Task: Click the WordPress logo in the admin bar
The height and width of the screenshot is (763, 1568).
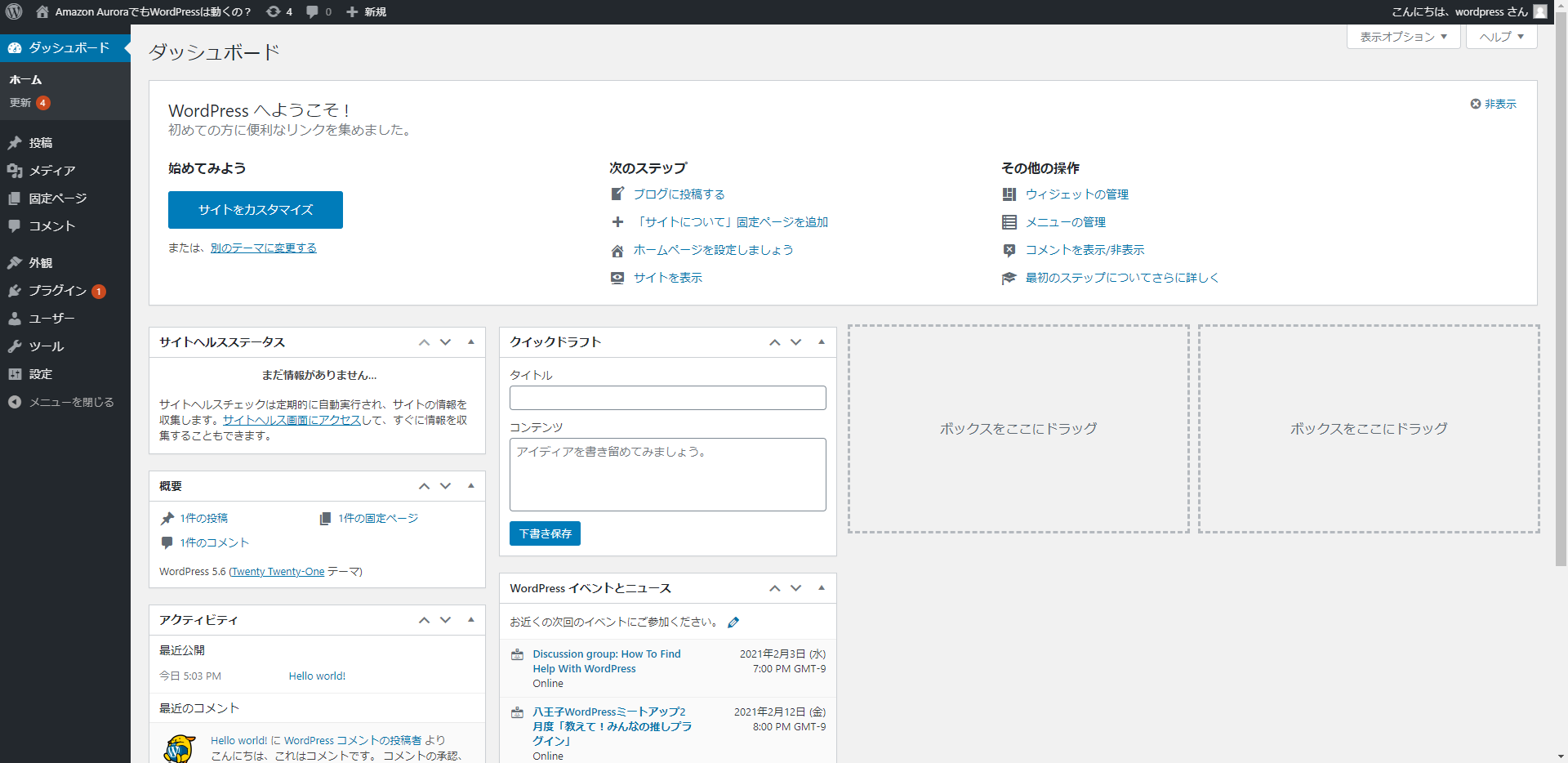Action: 14,11
